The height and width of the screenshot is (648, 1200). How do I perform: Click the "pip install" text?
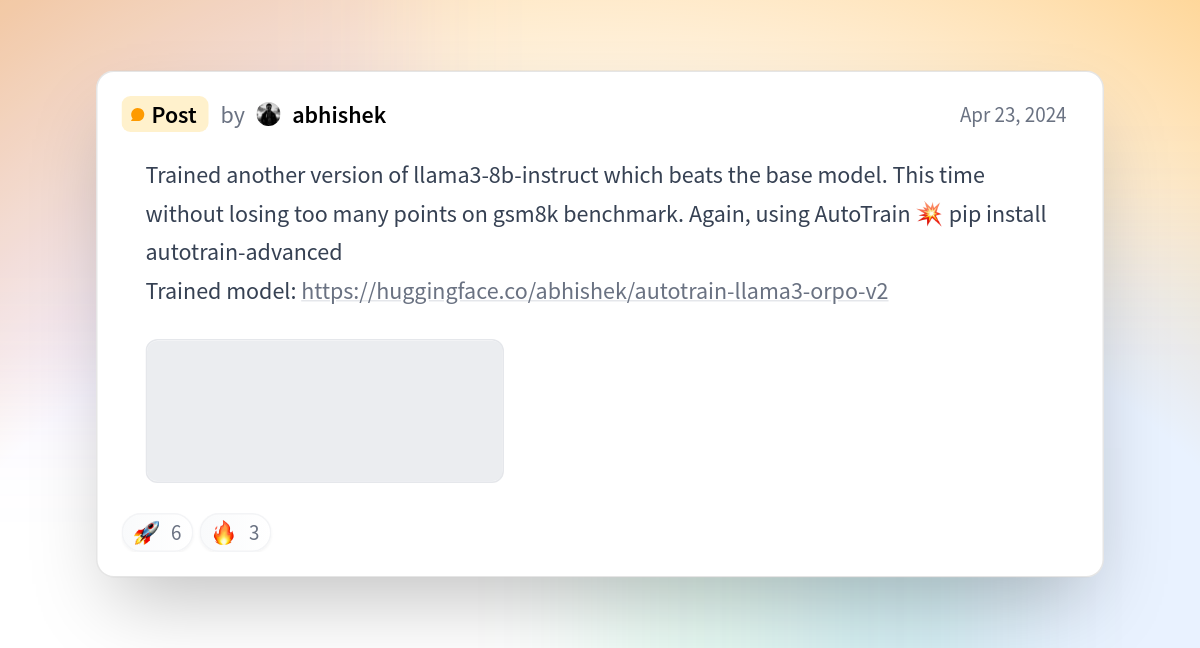[998, 214]
